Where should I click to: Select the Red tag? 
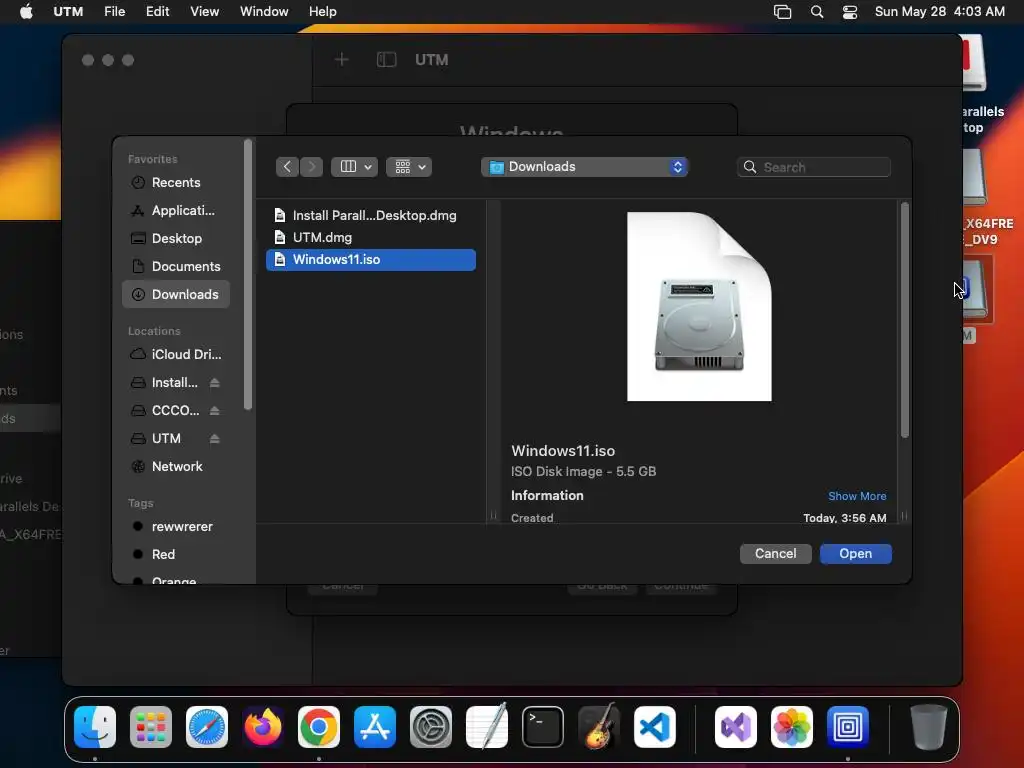point(176,554)
